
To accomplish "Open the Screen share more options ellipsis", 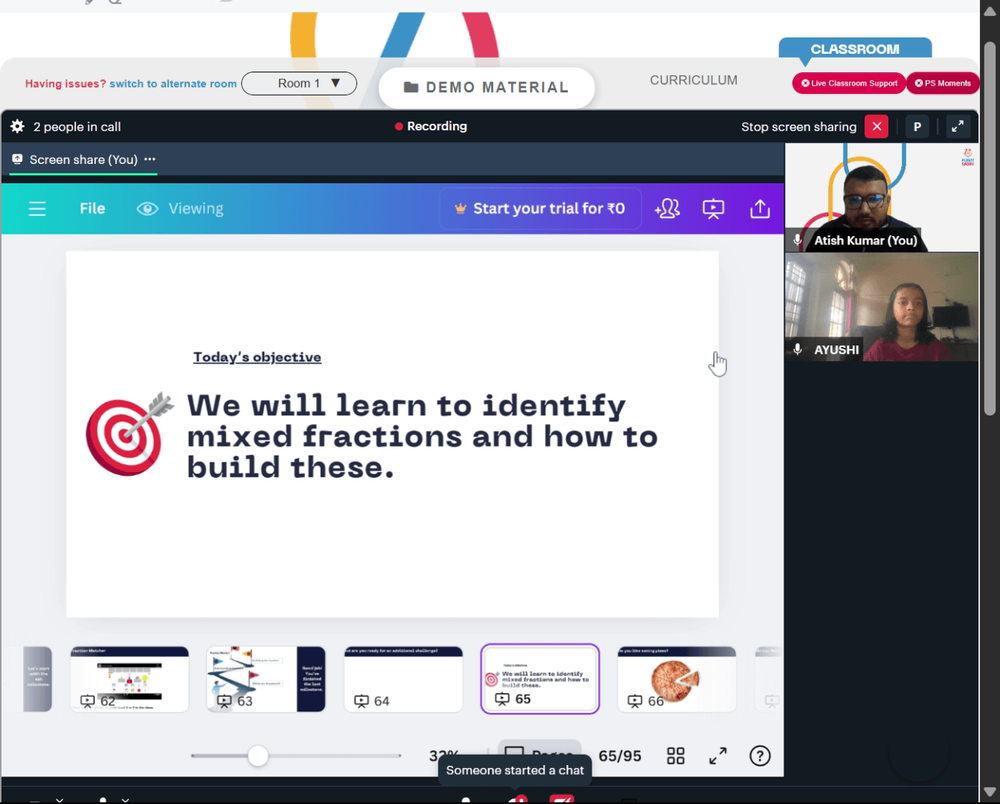I will click(x=150, y=159).
